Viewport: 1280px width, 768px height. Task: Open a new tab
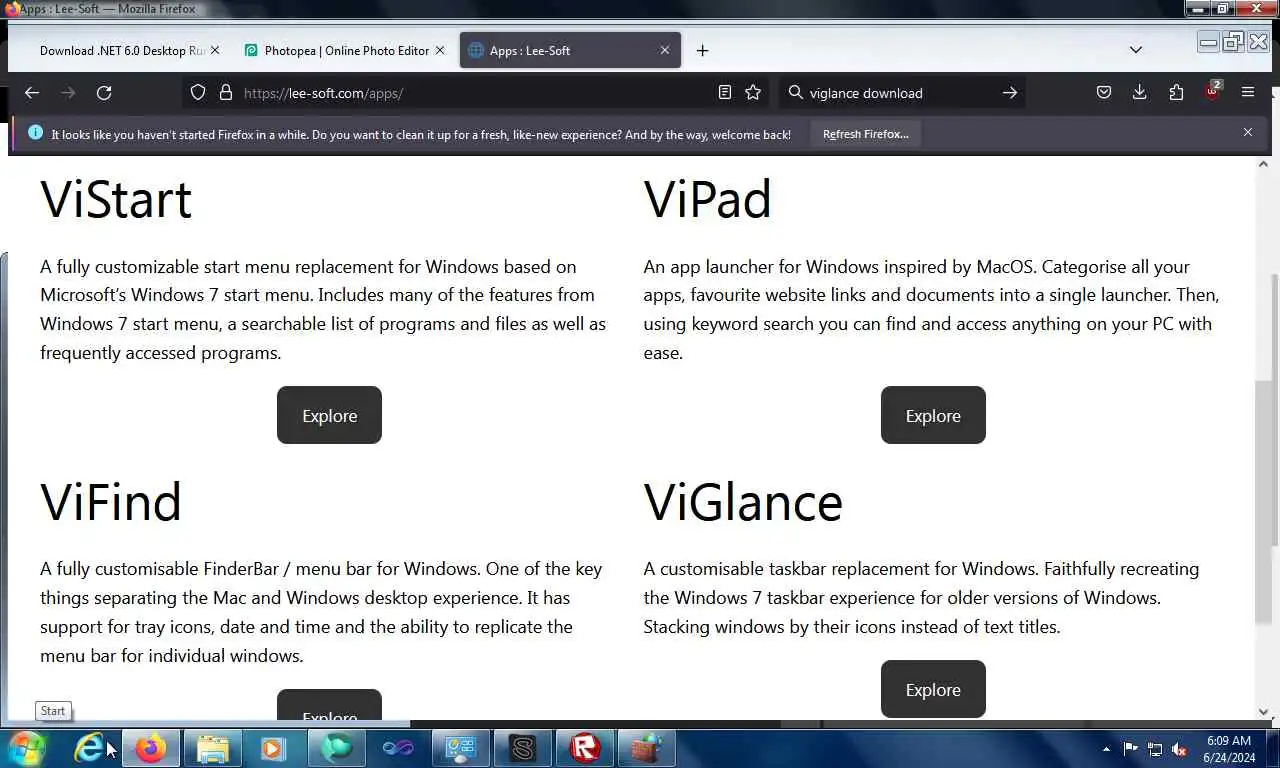[x=702, y=51]
